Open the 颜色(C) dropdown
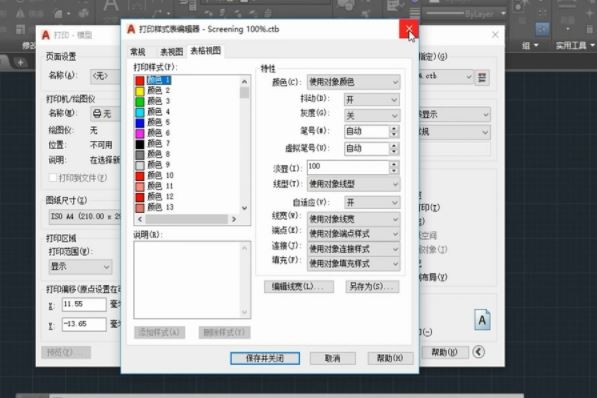The width and height of the screenshot is (597, 398). point(353,82)
